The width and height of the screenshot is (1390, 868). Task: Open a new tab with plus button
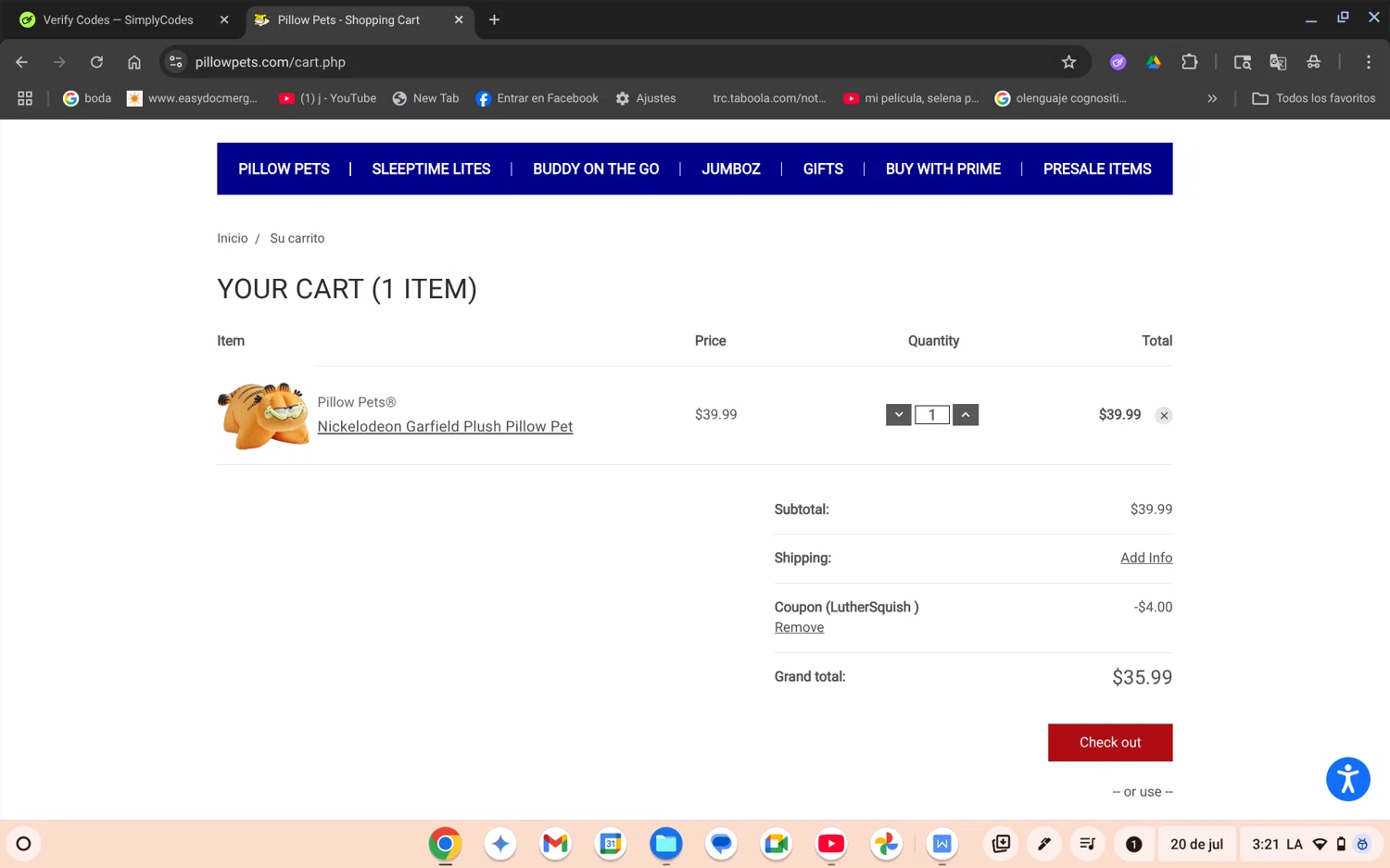(x=494, y=19)
